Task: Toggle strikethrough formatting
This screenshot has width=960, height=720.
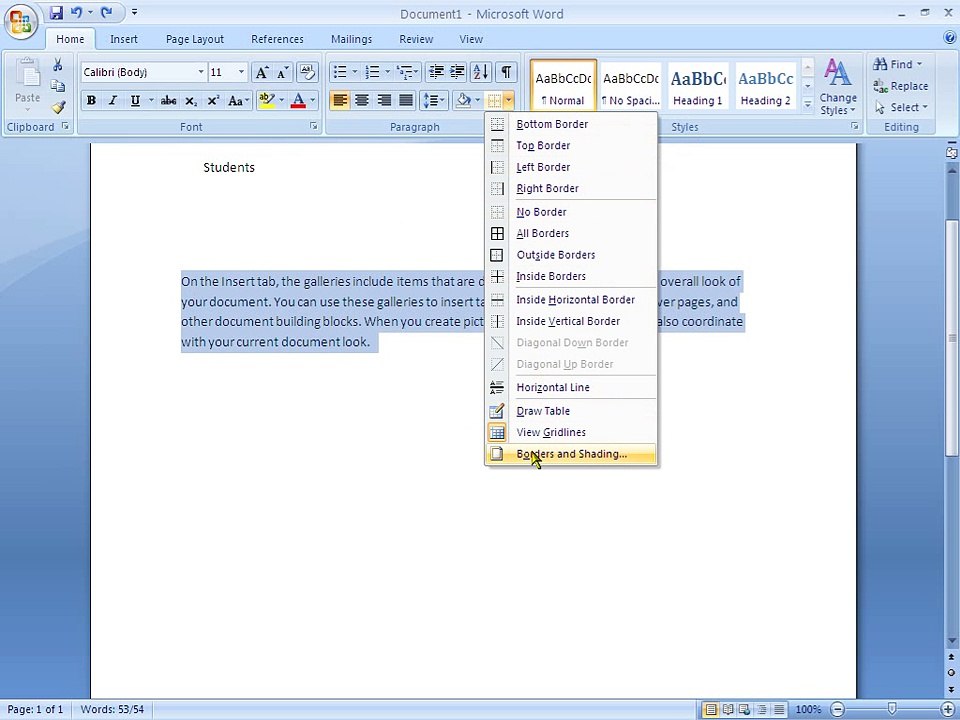Action: 168,101
